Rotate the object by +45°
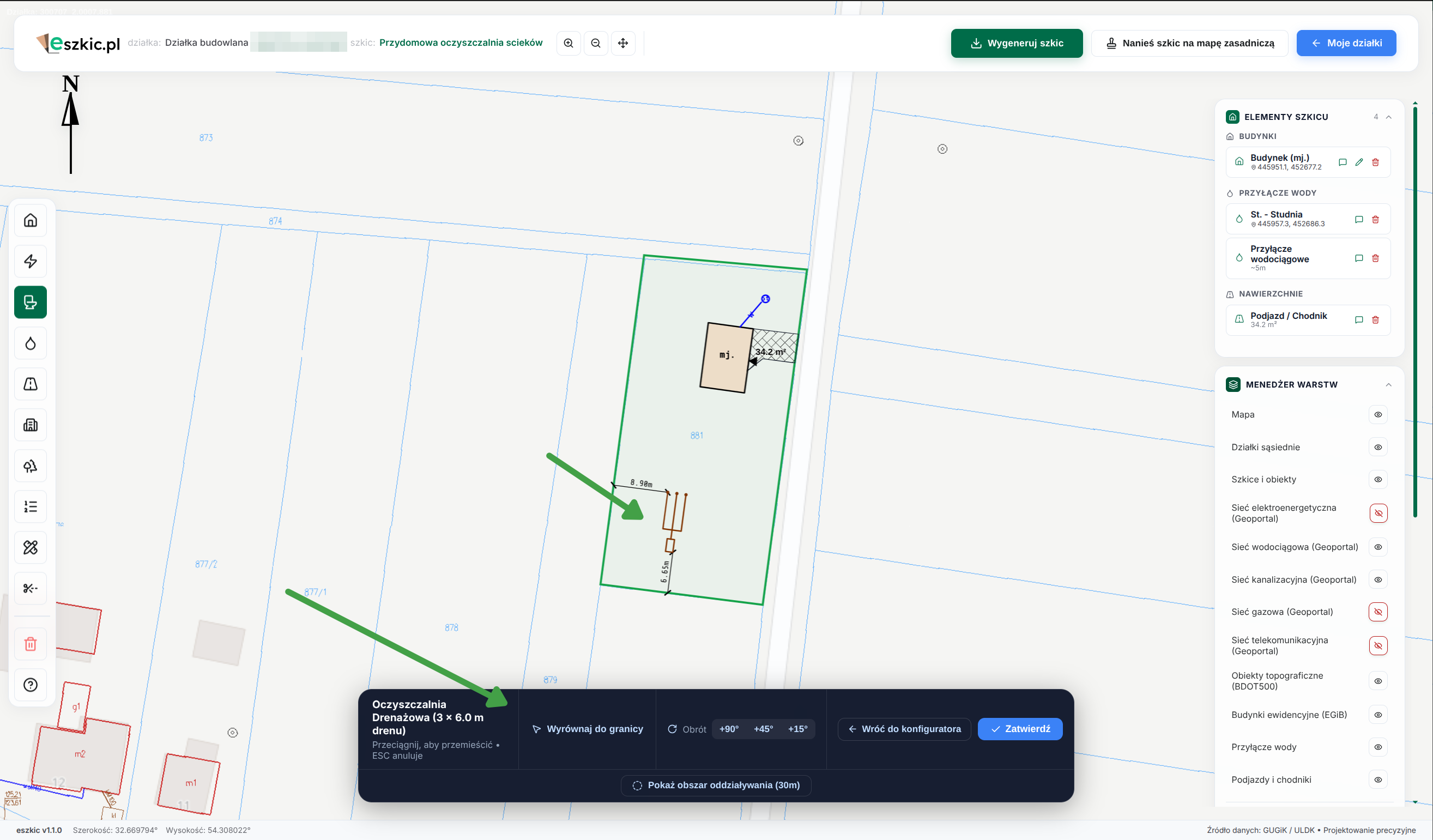Image resolution: width=1433 pixels, height=840 pixels. point(763,729)
